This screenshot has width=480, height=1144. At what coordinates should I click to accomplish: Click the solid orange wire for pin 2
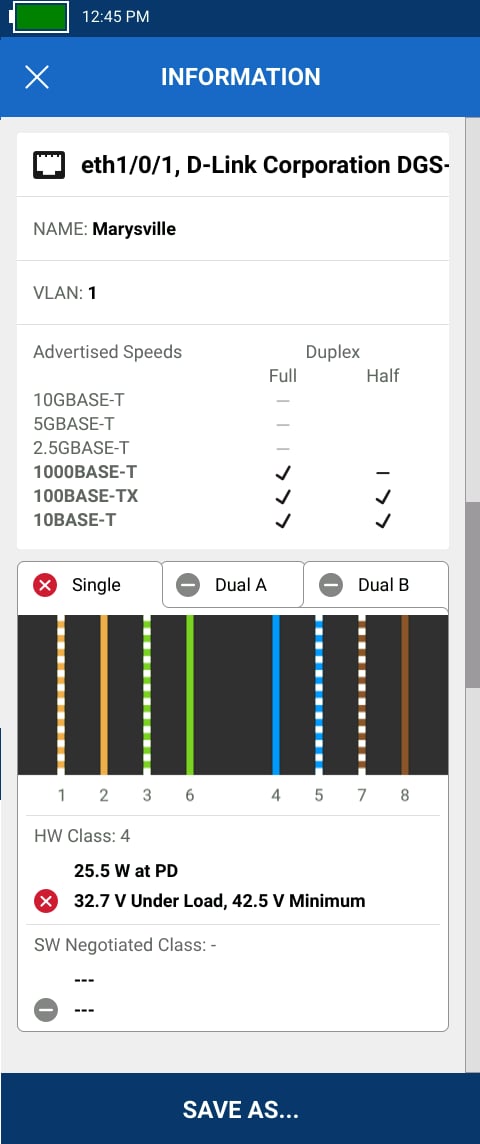104,695
